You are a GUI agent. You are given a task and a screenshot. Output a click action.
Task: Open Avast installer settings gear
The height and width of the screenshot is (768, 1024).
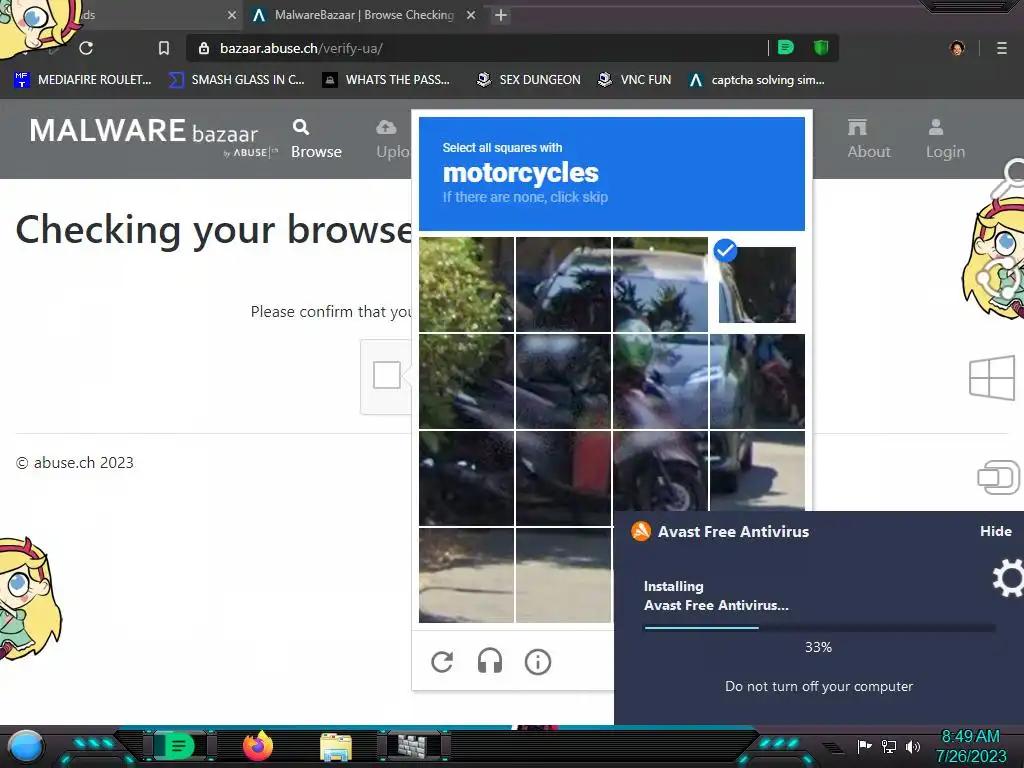(1008, 578)
